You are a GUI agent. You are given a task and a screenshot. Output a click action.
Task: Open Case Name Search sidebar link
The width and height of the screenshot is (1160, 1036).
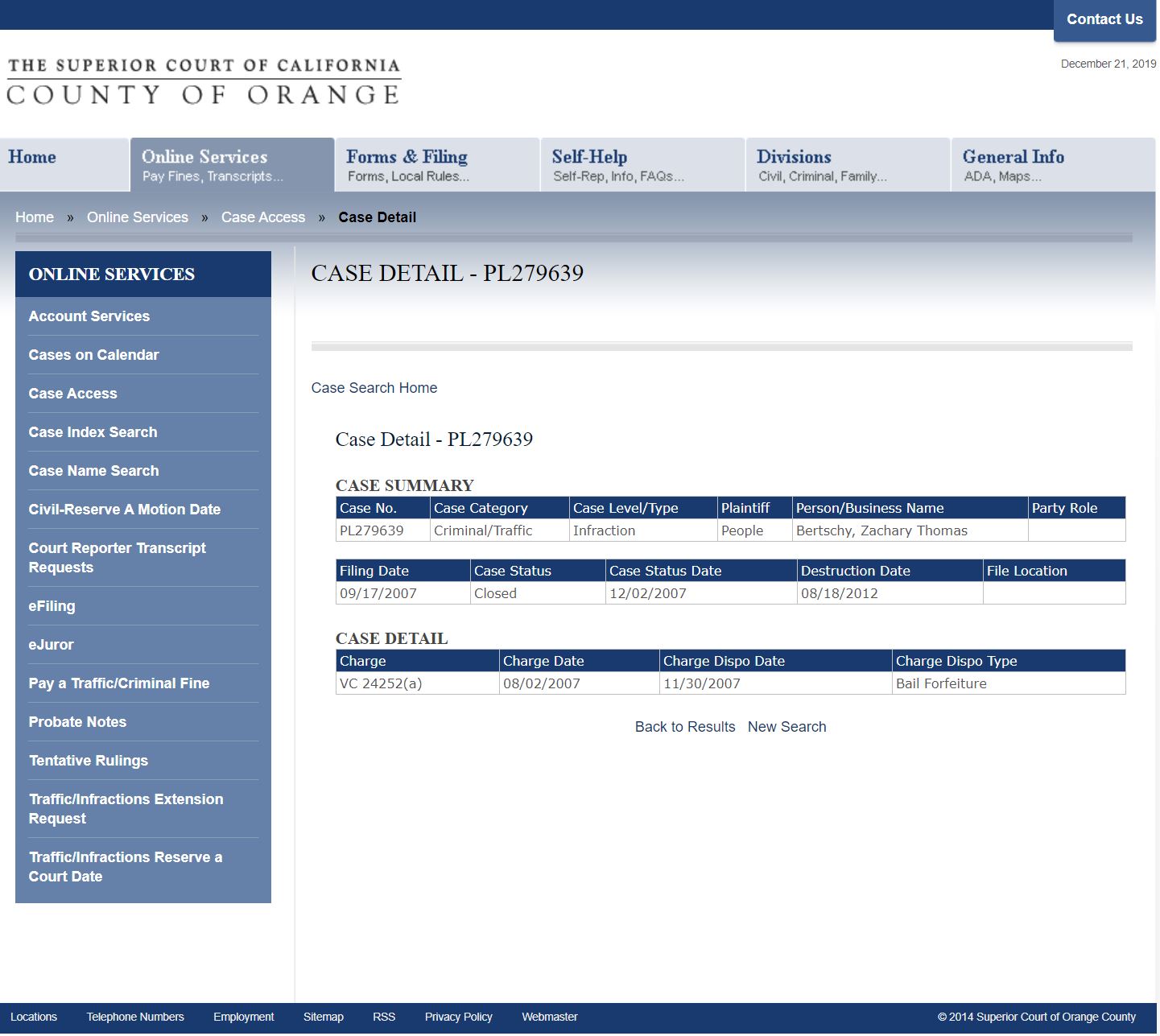click(x=94, y=471)
